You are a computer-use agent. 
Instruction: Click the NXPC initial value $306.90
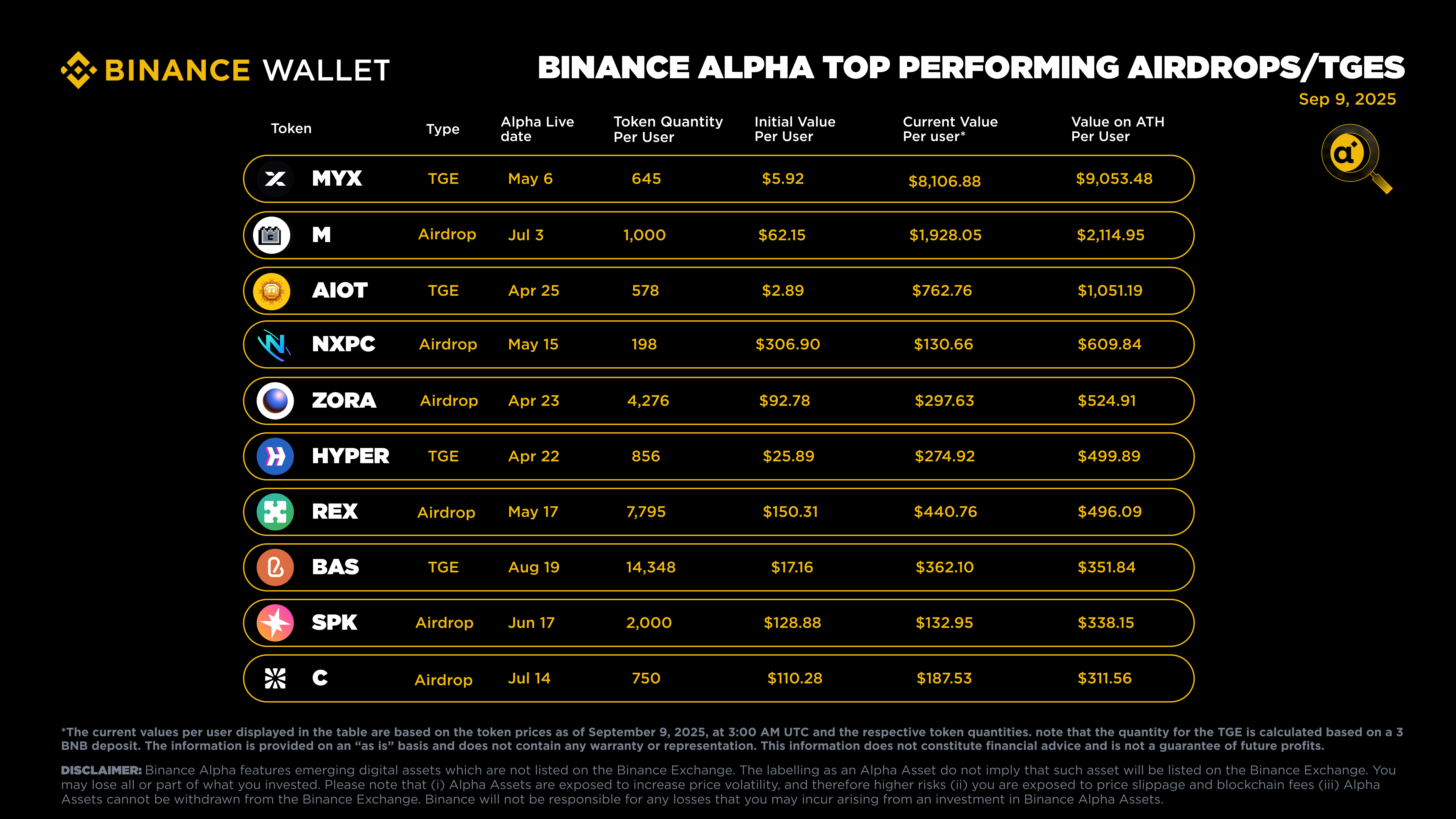coord(787,344)
